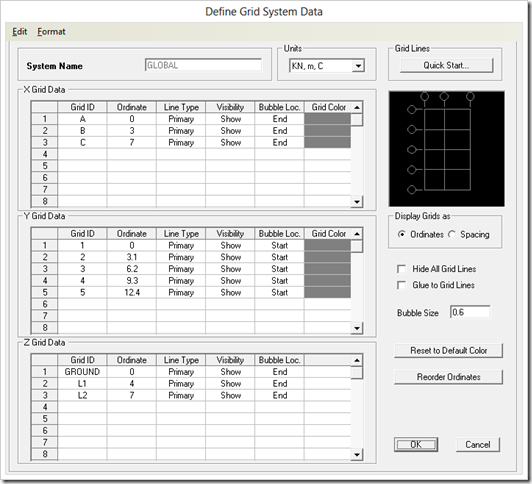This screenshot has width=532, height=484.
Task: Click grid color swatch for Y grid 5
Action: pyautogui.click(x=327, y=292)
